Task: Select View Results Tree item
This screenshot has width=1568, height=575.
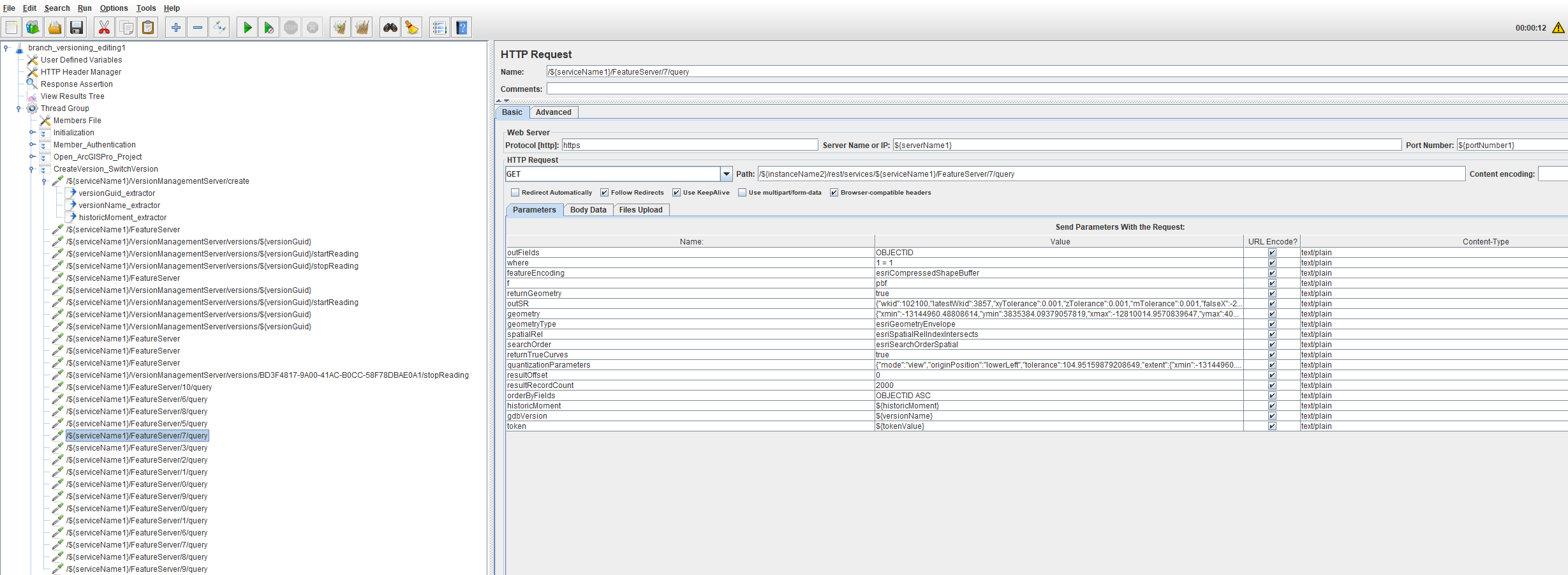Action: click(x=72, y=96)
